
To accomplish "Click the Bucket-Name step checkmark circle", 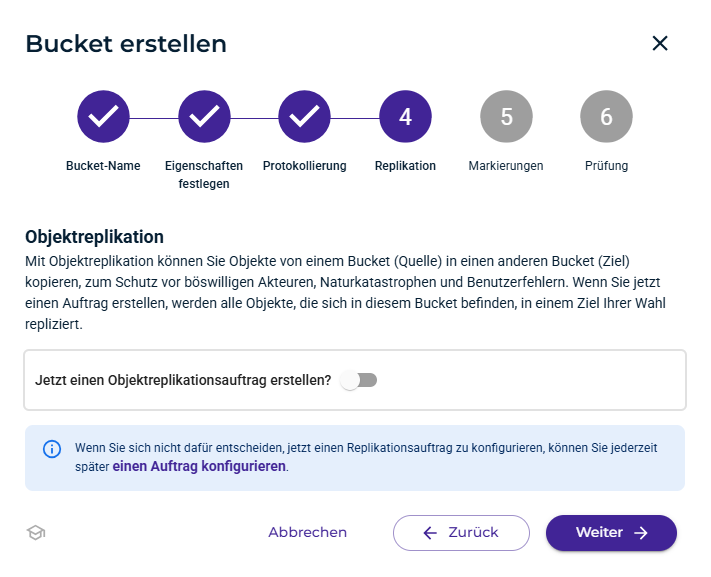I will point(103,117).
